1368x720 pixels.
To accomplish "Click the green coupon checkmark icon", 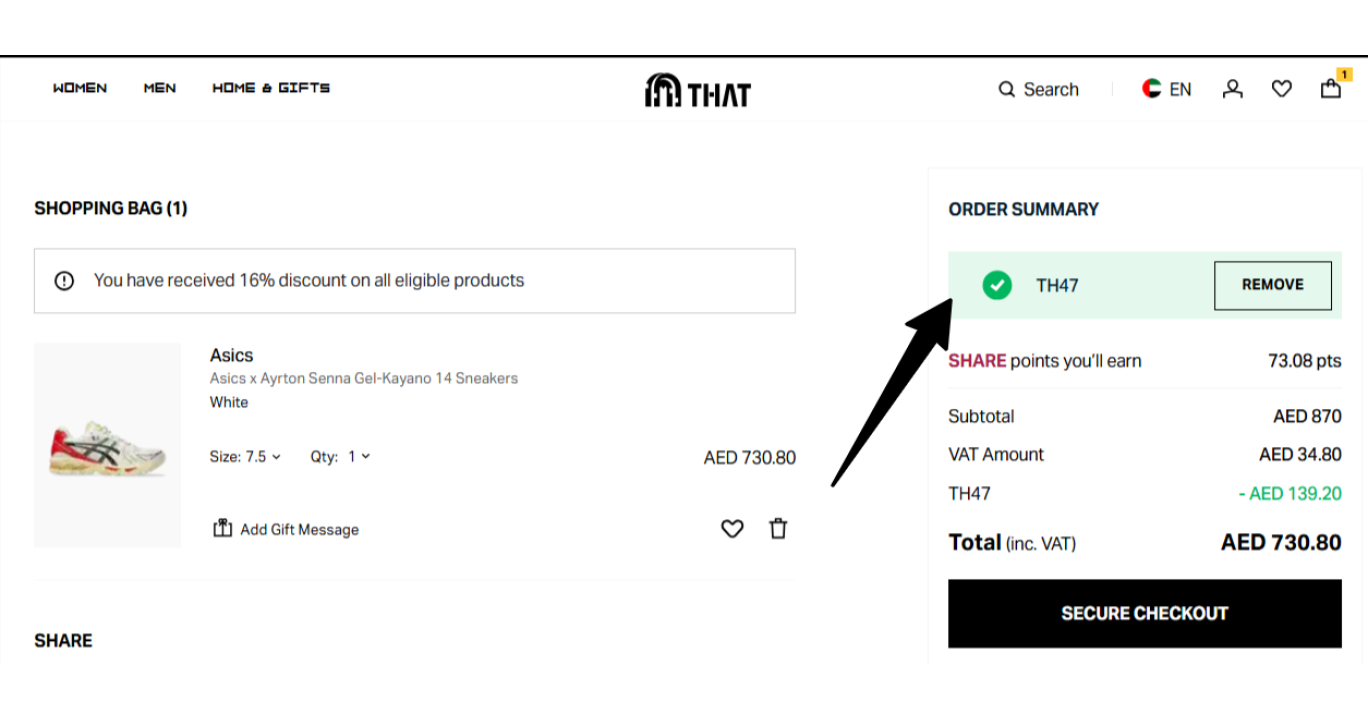I will tap(997, 285).
